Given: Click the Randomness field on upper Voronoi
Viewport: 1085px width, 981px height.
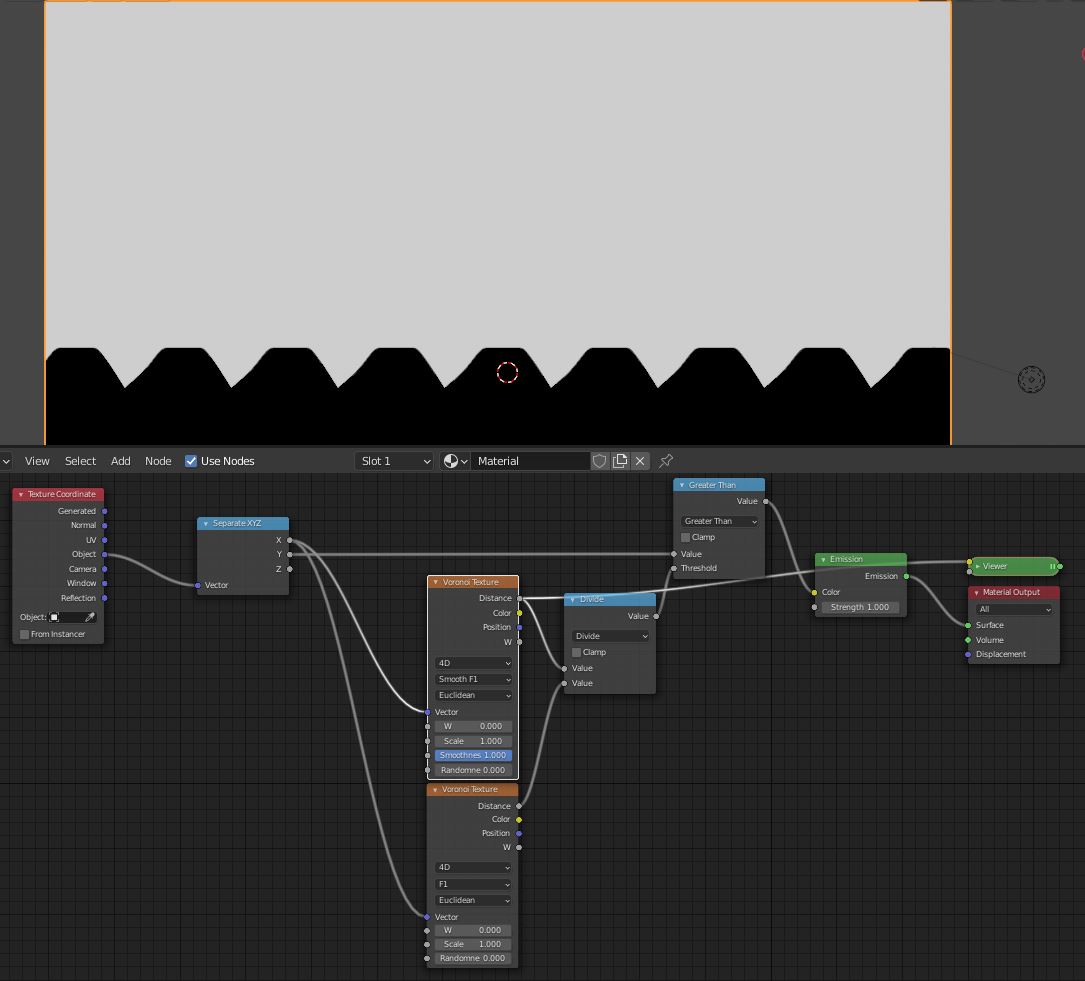Looking at the screenshot, I should pos(473,771).
